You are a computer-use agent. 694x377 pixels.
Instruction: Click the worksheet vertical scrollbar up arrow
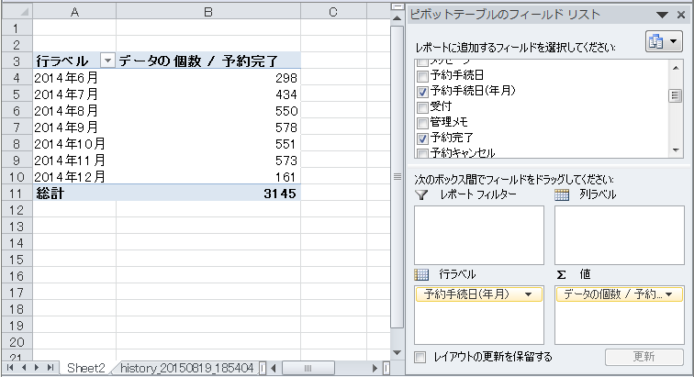coord(397,19)
